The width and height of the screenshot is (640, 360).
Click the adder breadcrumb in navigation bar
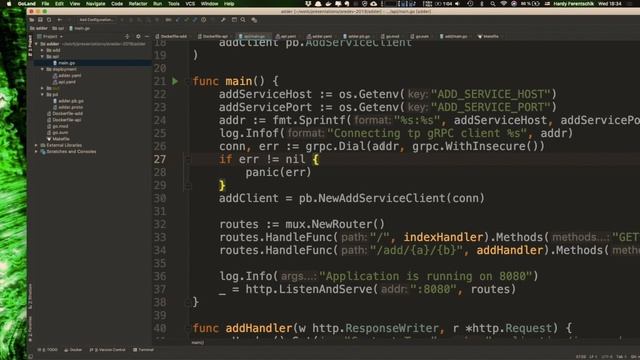pos(39,28)
